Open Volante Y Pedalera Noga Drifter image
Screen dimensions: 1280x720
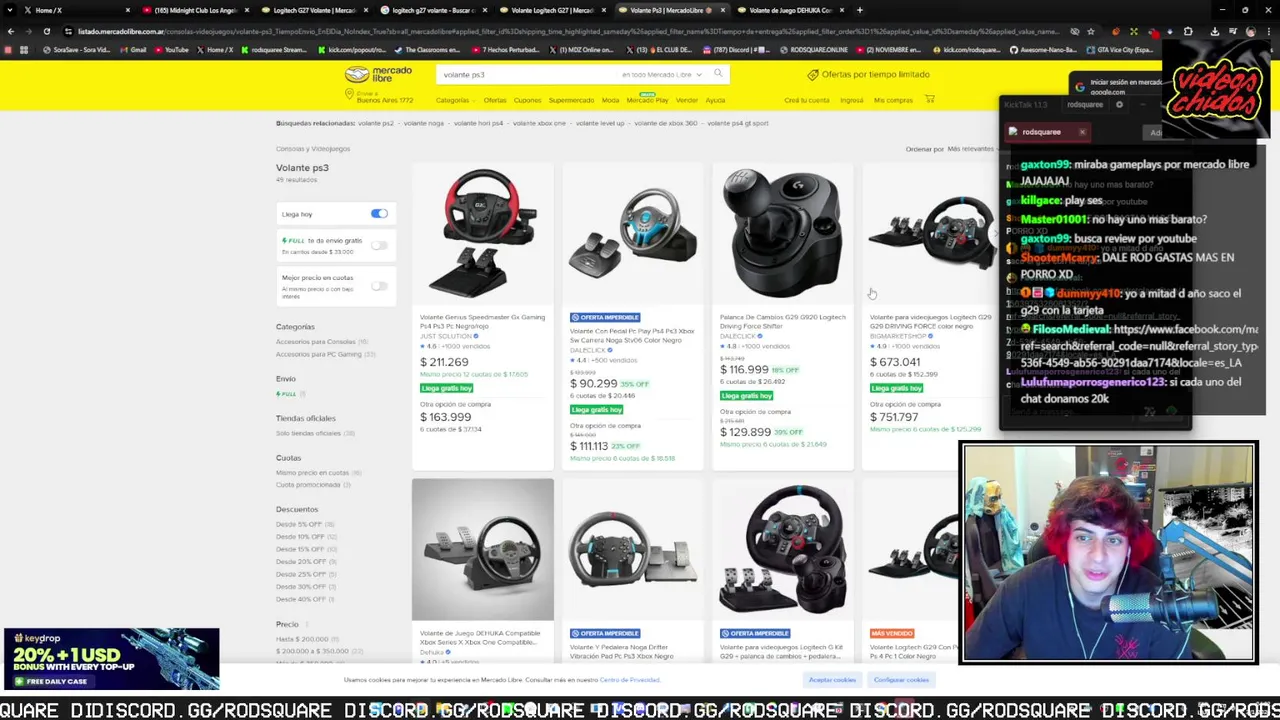click(x=632, y=549)
